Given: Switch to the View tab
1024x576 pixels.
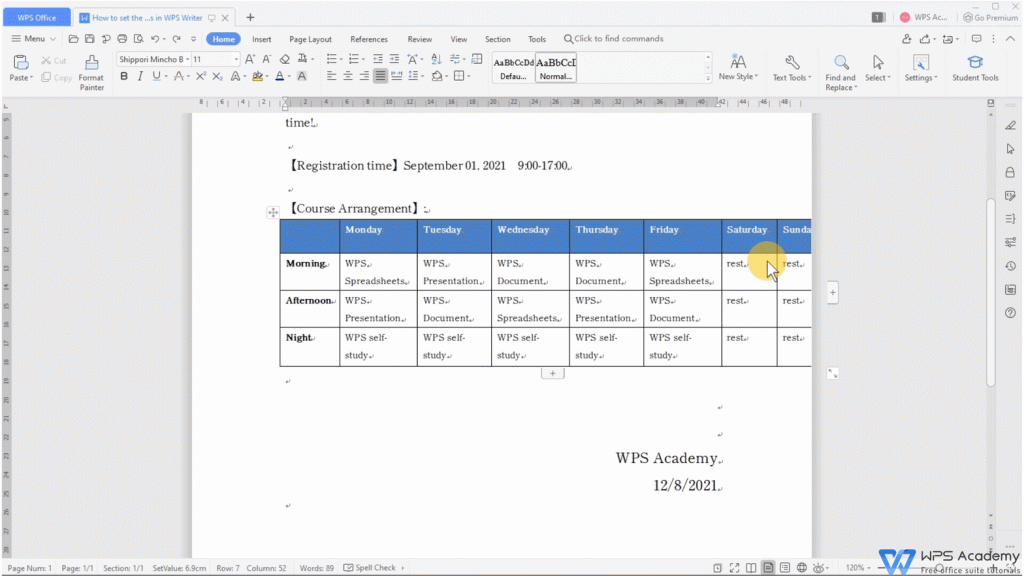Looking at the screenshot, I should pos(458,39).
